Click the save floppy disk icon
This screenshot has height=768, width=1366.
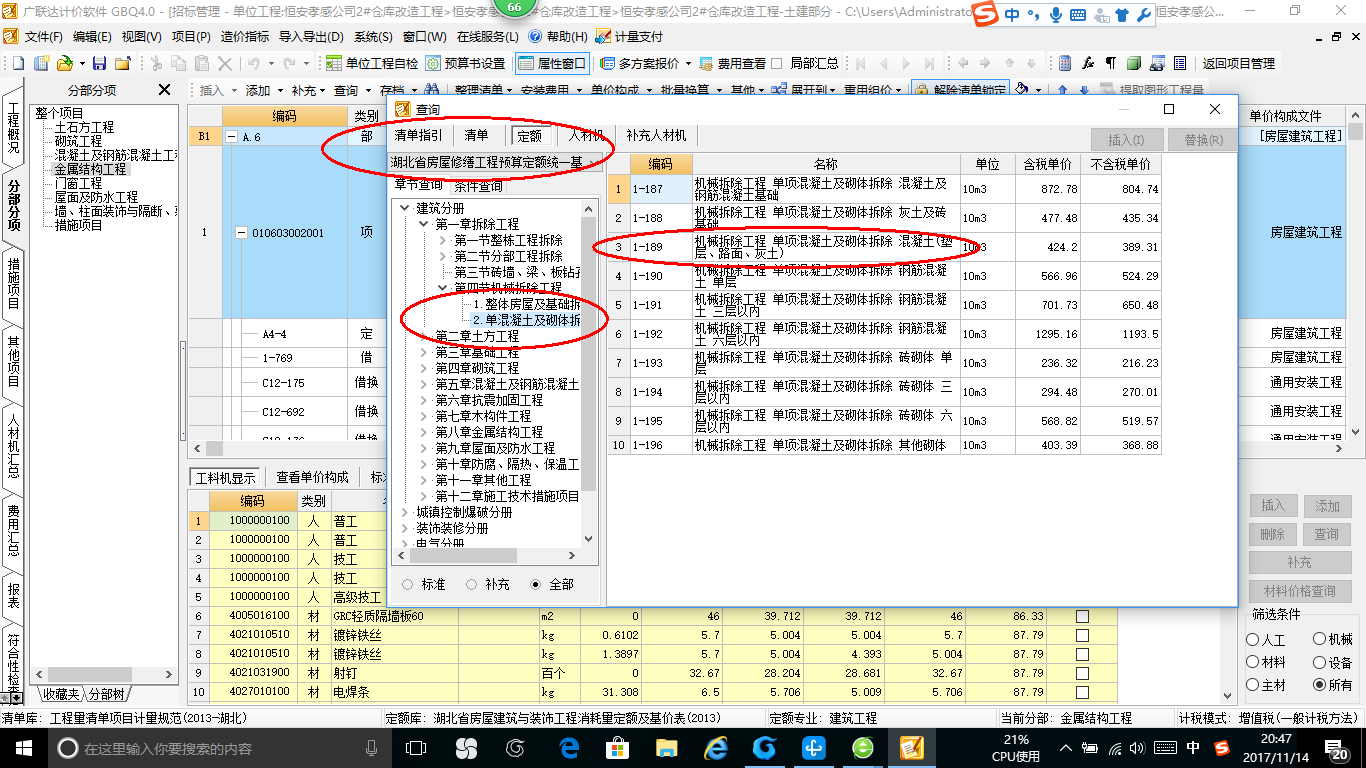(100, 63)
